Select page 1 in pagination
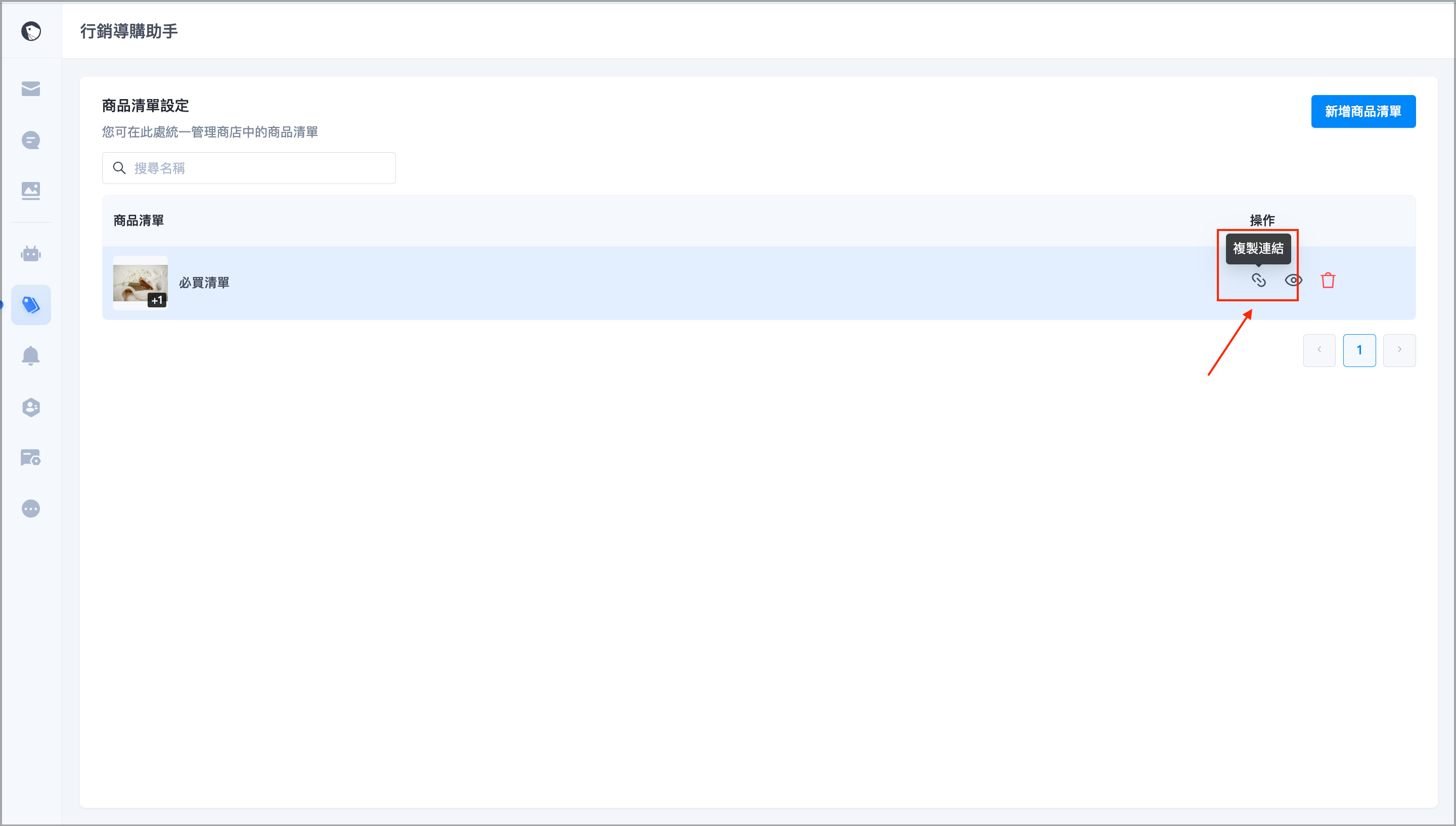The image size is (1456, 826). coord(1359,350)
